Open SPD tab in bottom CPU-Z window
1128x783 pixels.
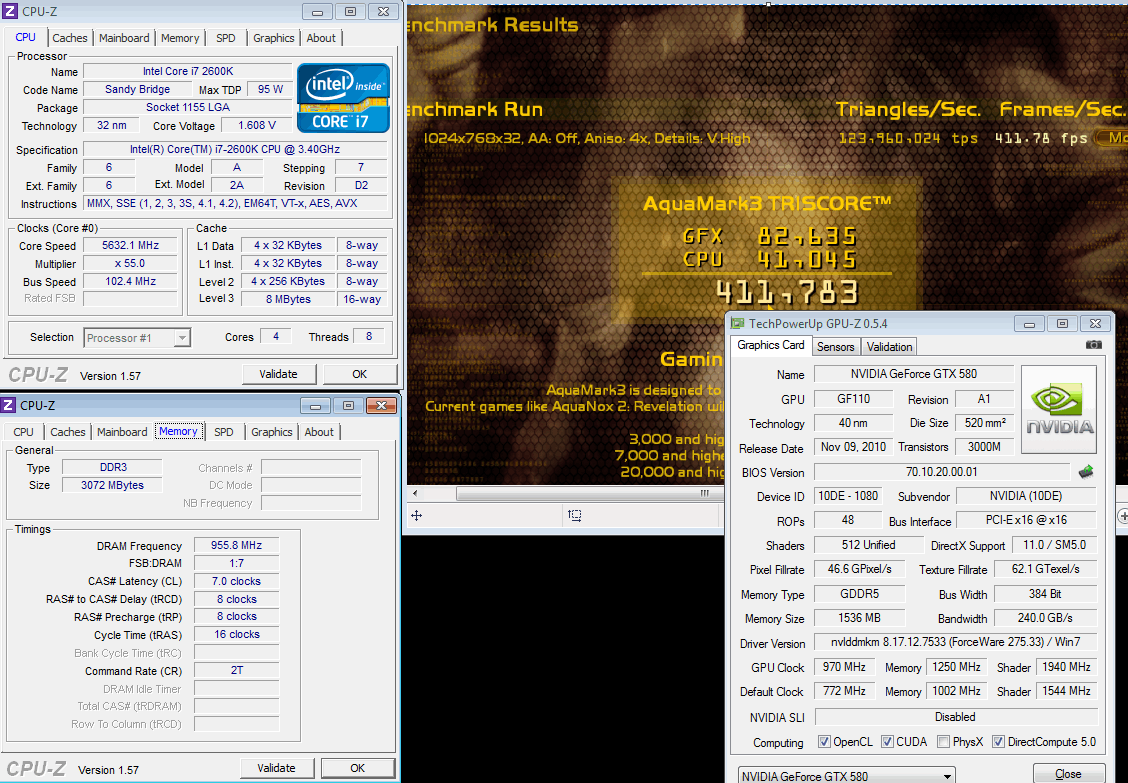click(x=224, y=432)
